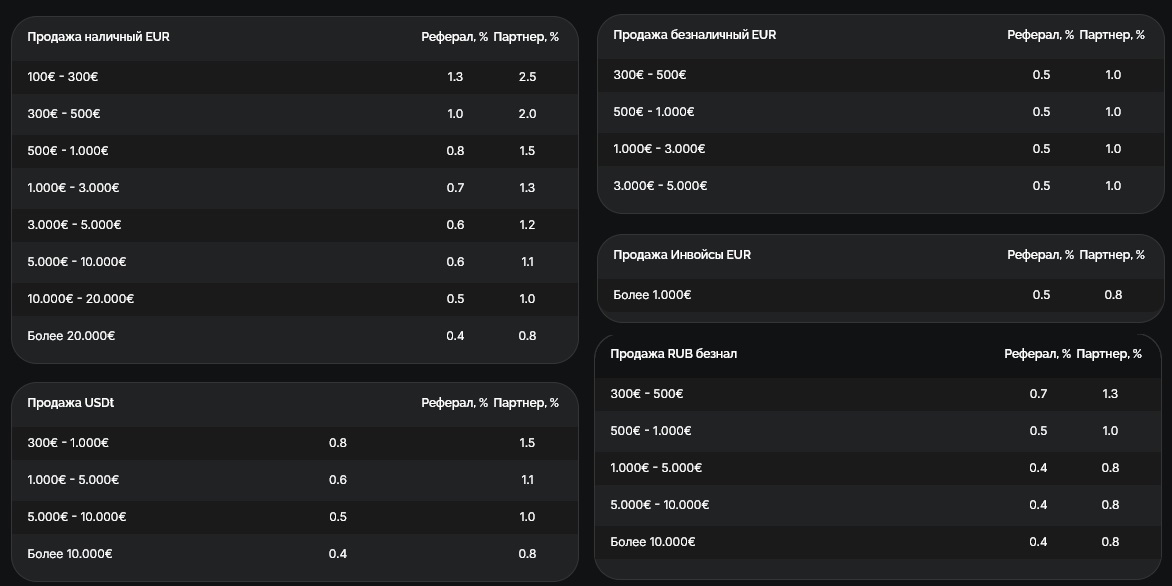1172x586 pixels.
Task: Click 'Партнер, %' header in invoices table
Action: 1112,255
